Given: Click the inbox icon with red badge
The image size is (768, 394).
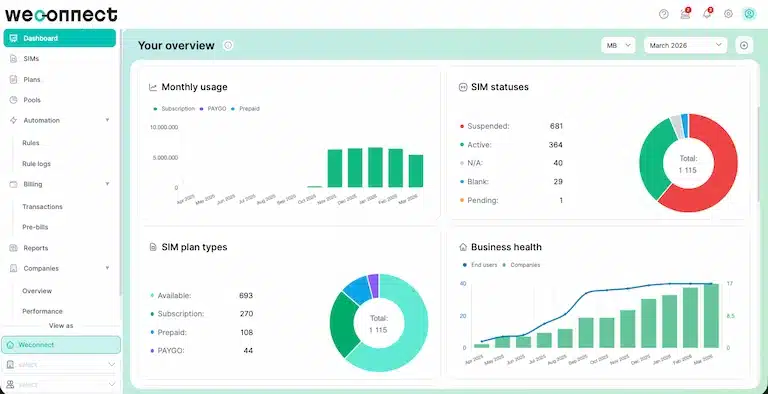Looking at the screenshot, I should point(685,14).
